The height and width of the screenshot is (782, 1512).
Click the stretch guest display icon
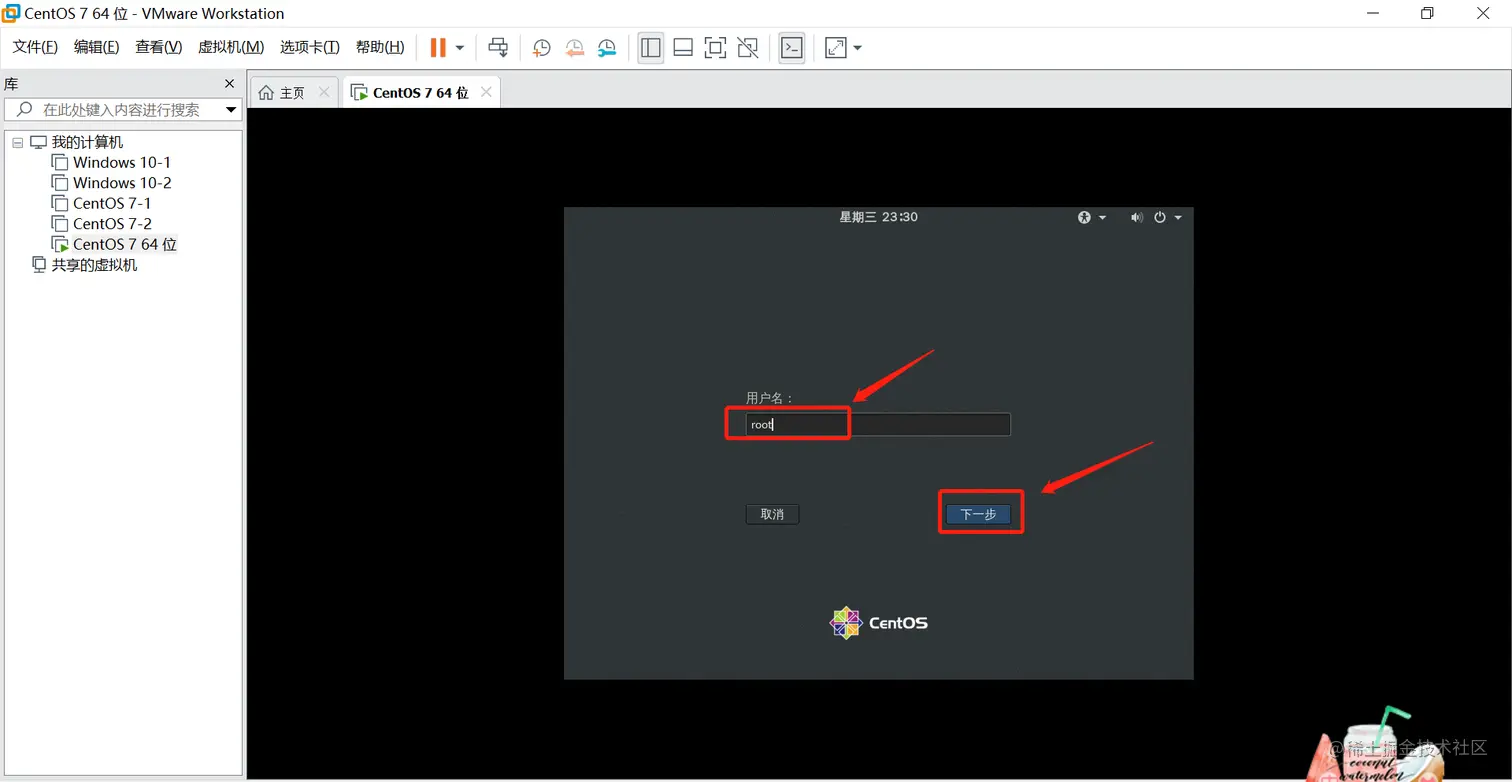click(x=835, y=47)
